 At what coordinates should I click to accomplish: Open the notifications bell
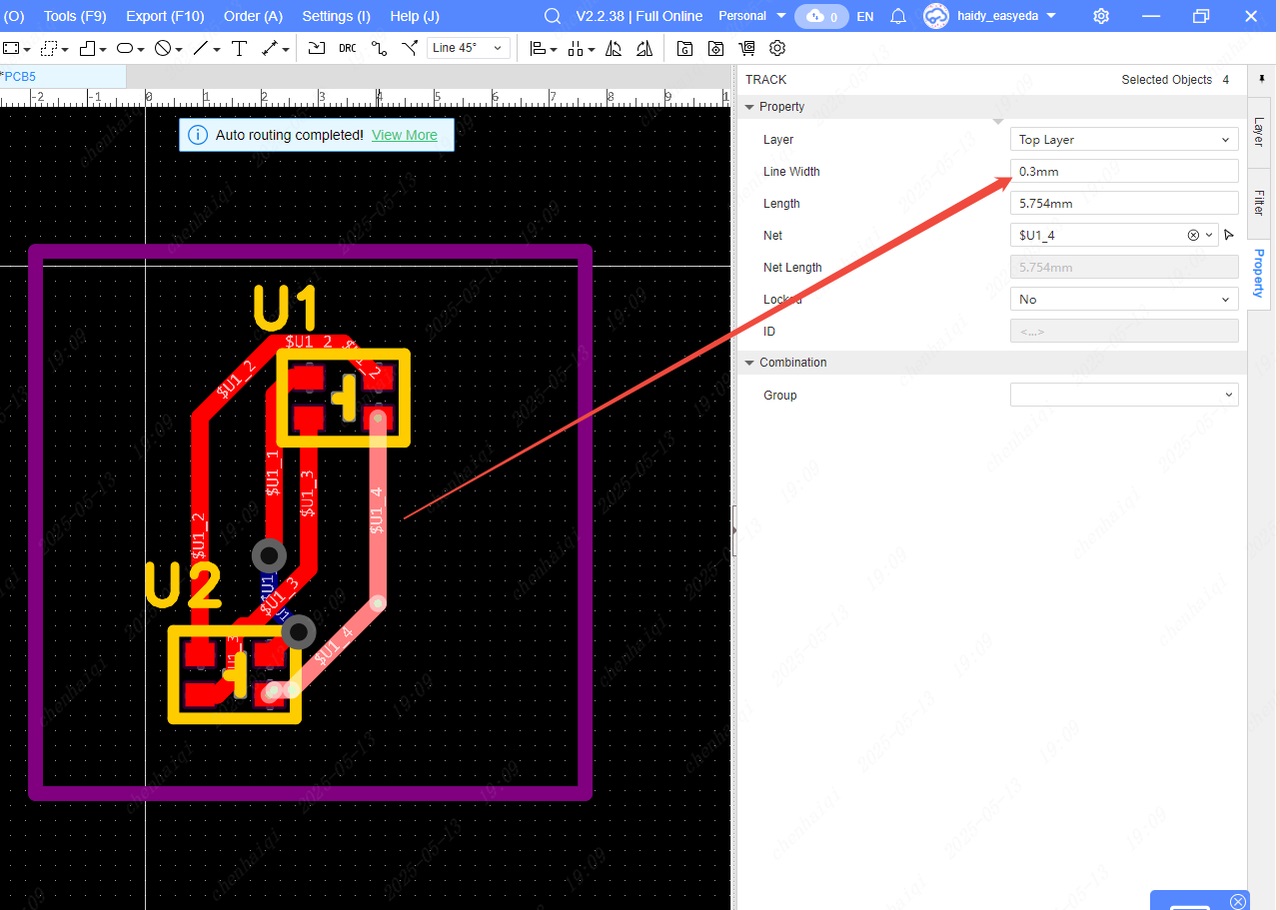898,16
